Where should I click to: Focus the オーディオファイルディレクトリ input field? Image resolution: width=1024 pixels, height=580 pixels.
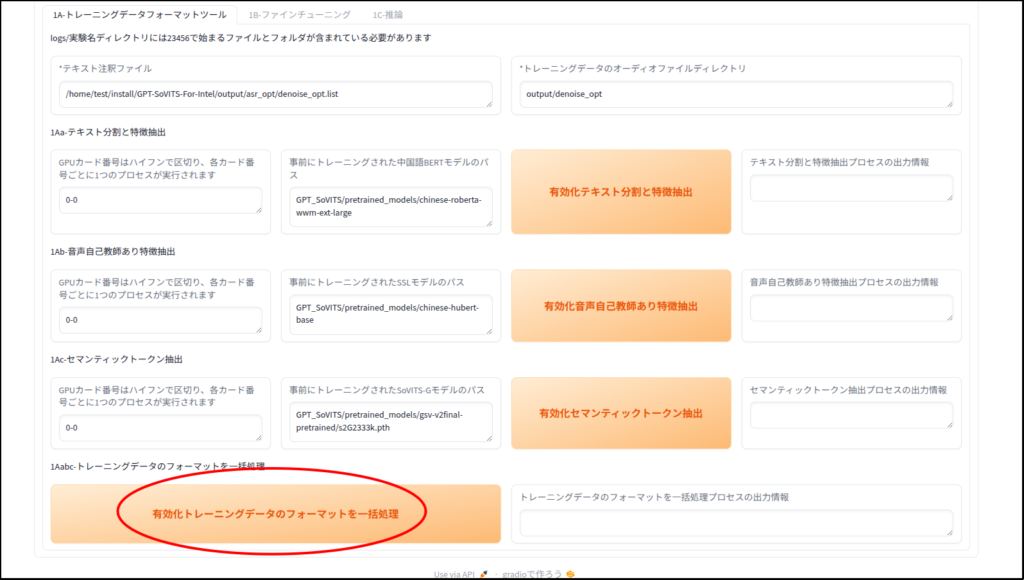(735, 94)
